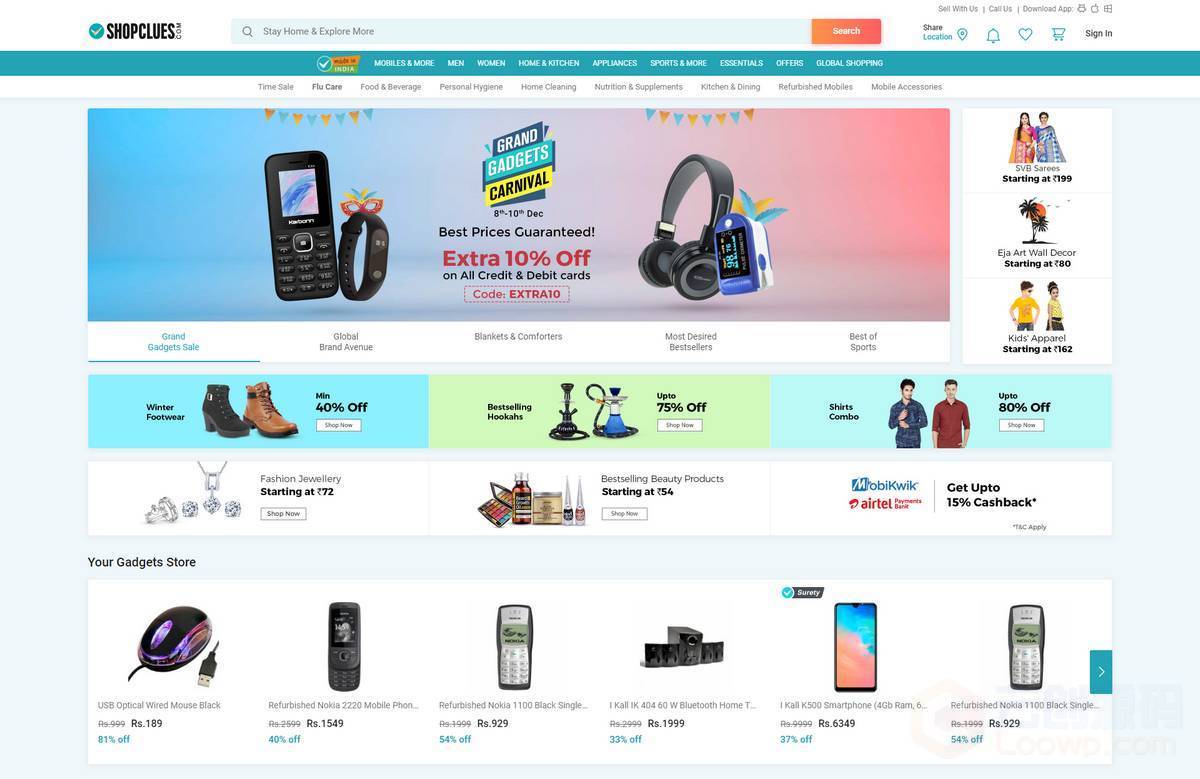Click the Android app download icon
1200x779 pixels.
(x=1082, y=9)
